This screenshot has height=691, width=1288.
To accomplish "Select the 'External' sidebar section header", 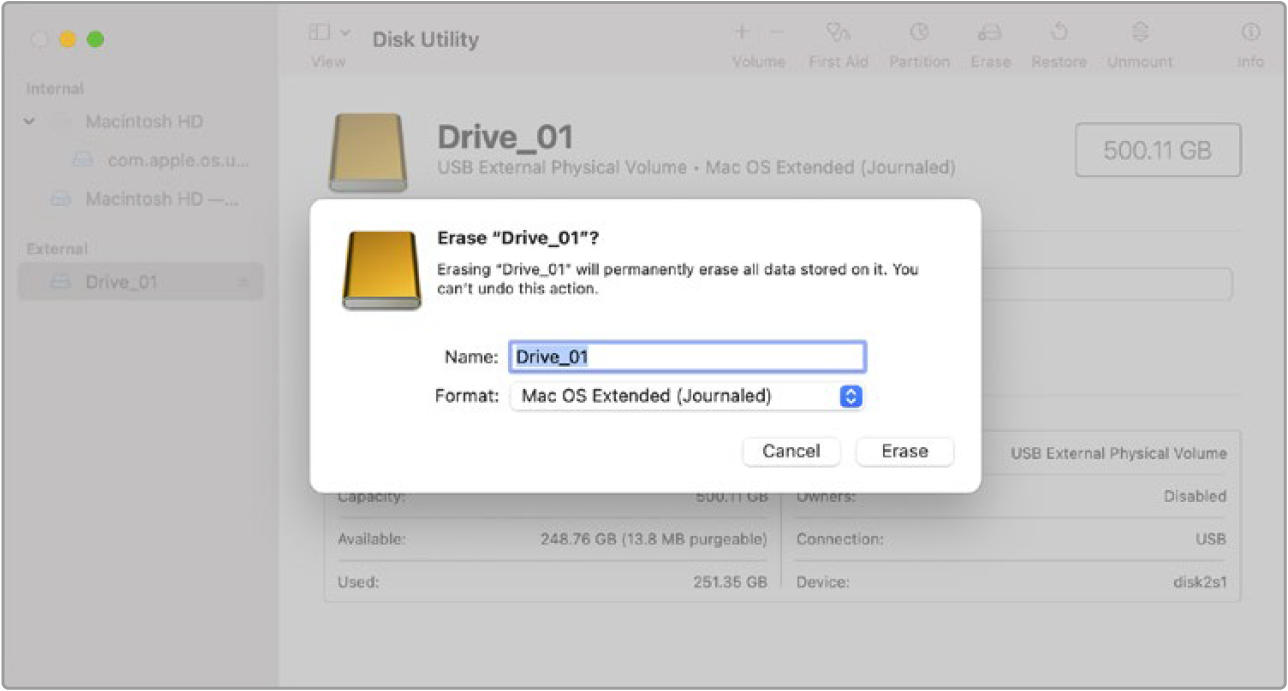I will [x=57, y=249].
